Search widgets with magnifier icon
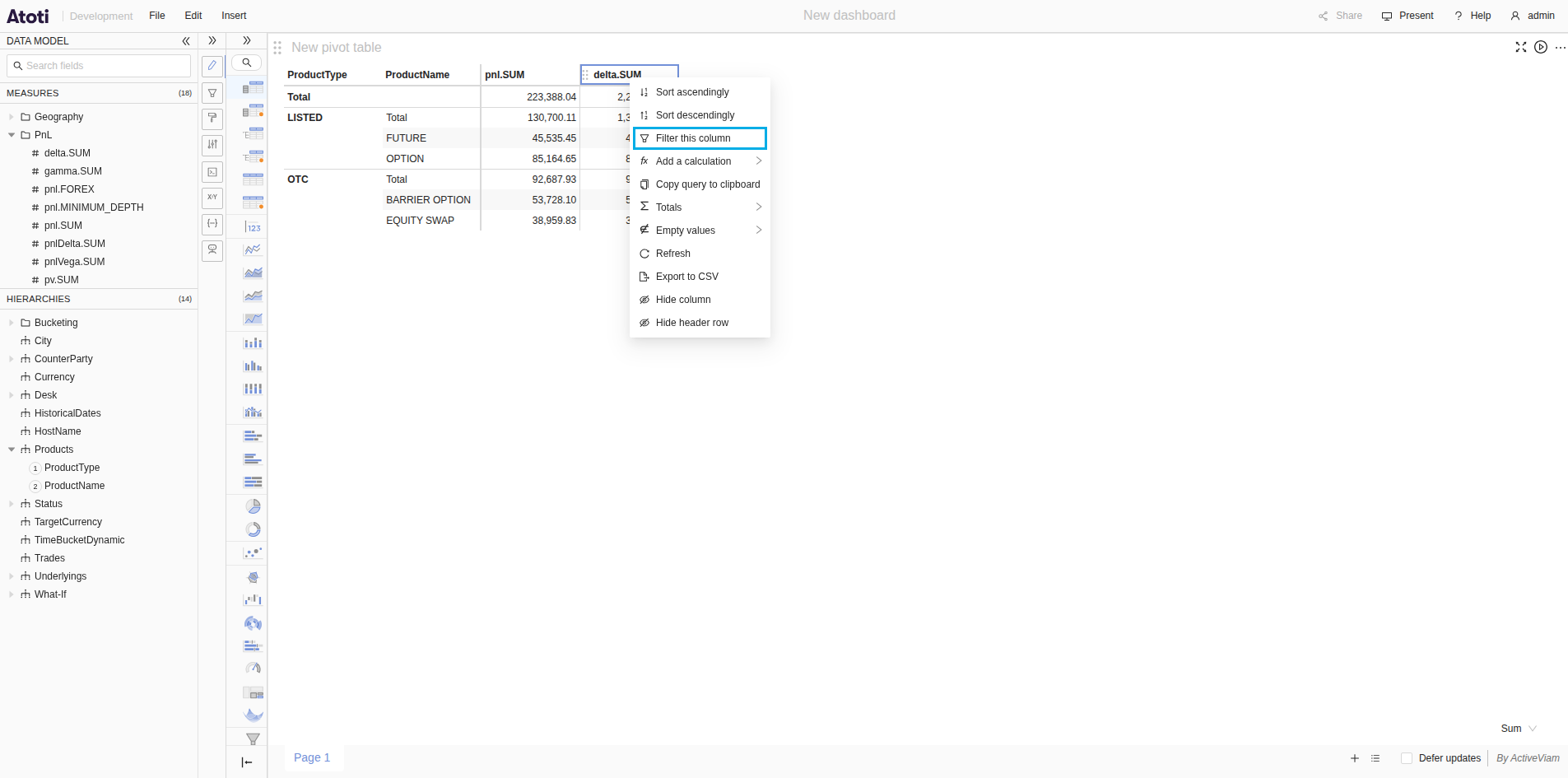1568x778 pixels. pyautogui.click(x=246, y=63)
